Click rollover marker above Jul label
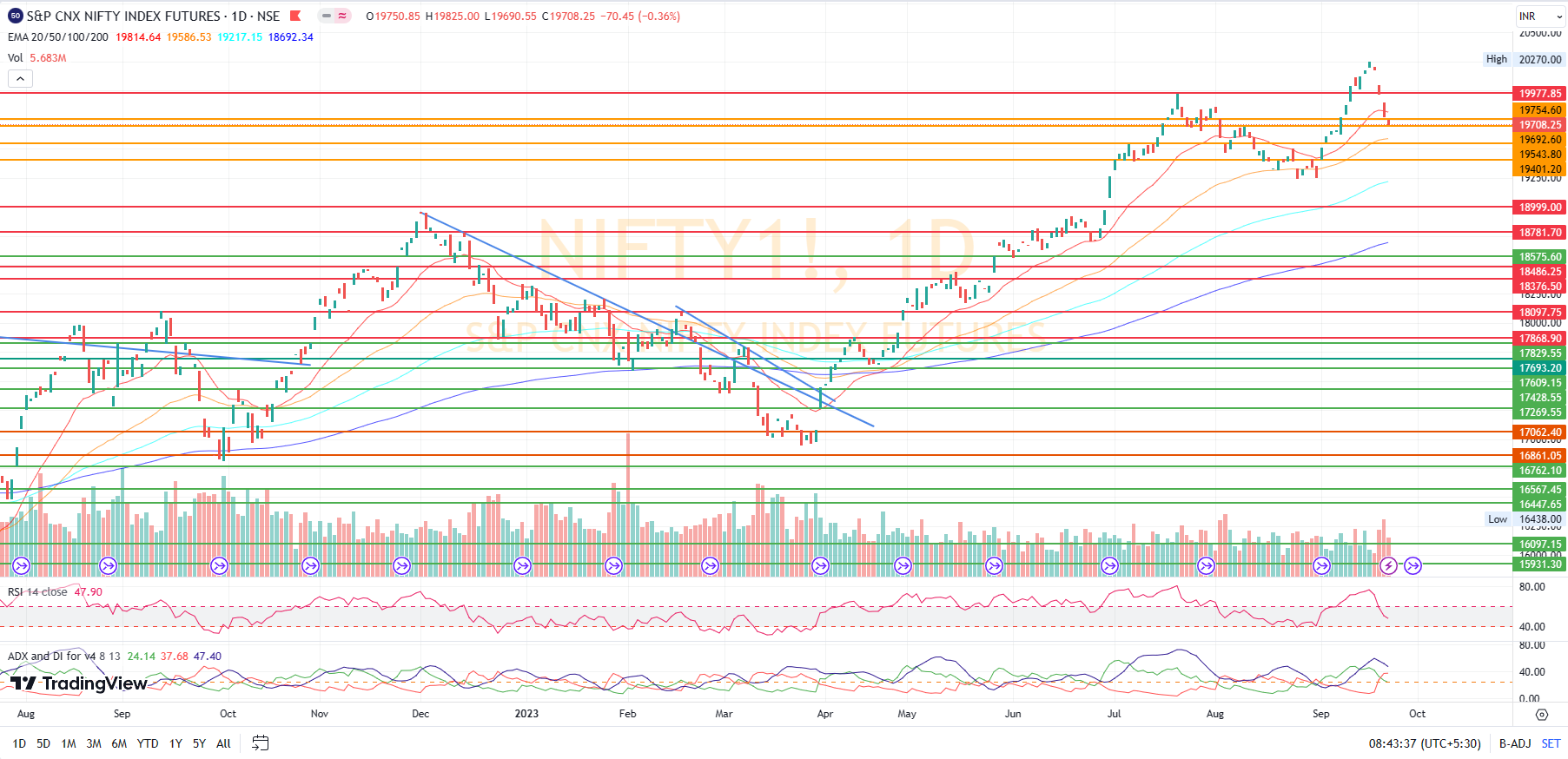The image size is (1568, 759). click(1109, 566)
